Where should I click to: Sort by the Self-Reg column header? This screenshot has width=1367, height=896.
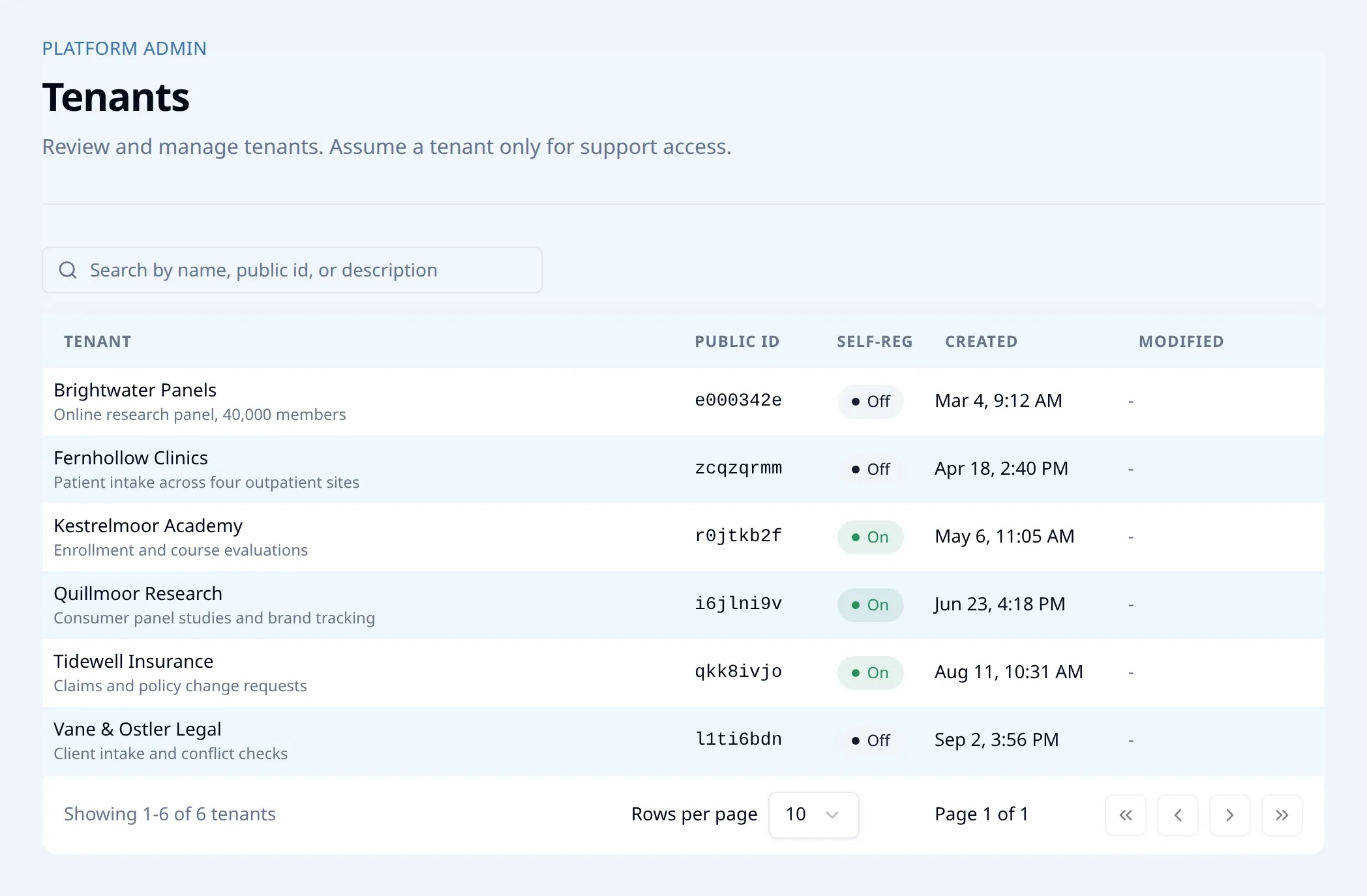875,342
